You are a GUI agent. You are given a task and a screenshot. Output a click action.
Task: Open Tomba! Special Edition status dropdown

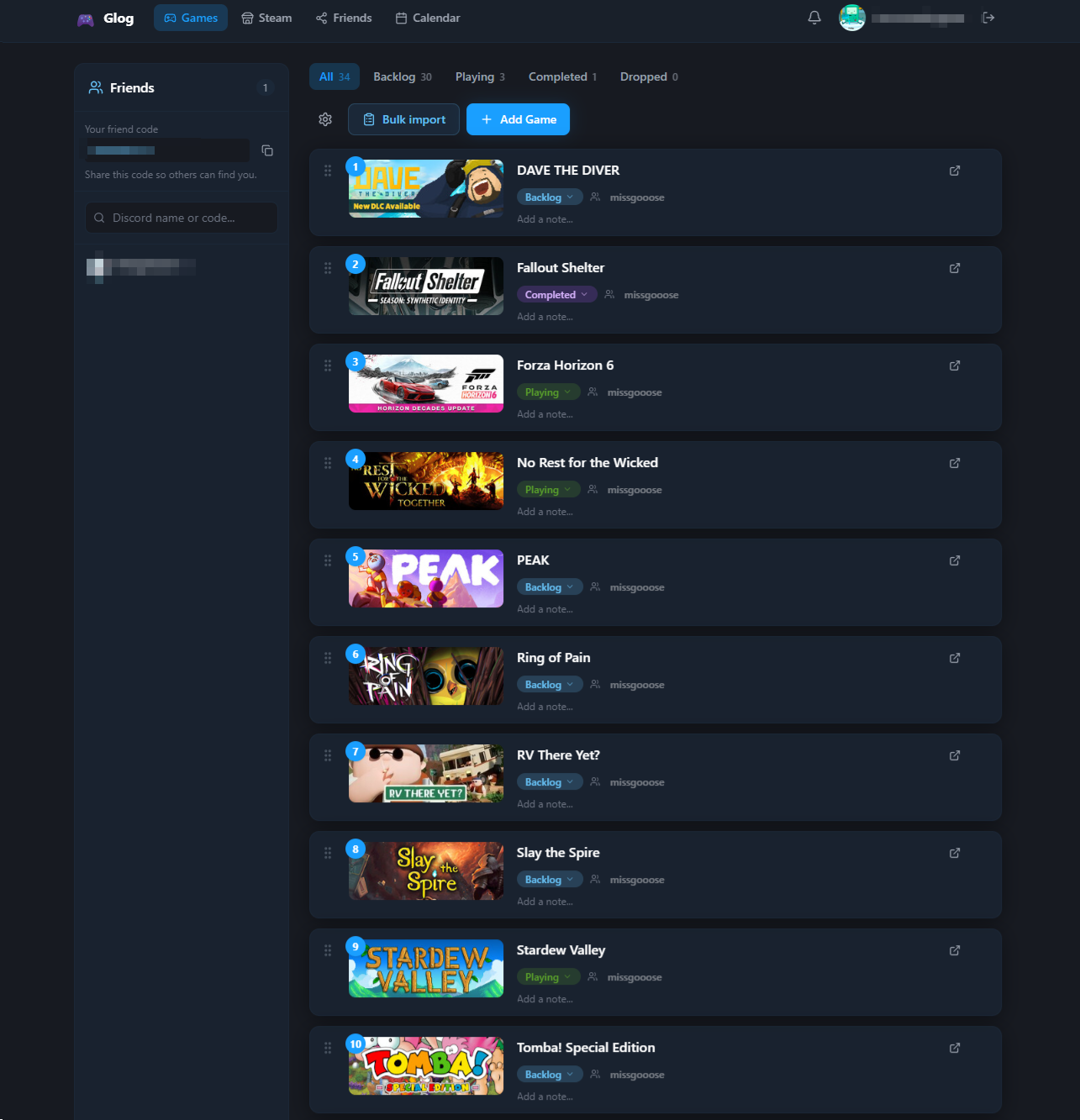click(x=550, y=1075)
